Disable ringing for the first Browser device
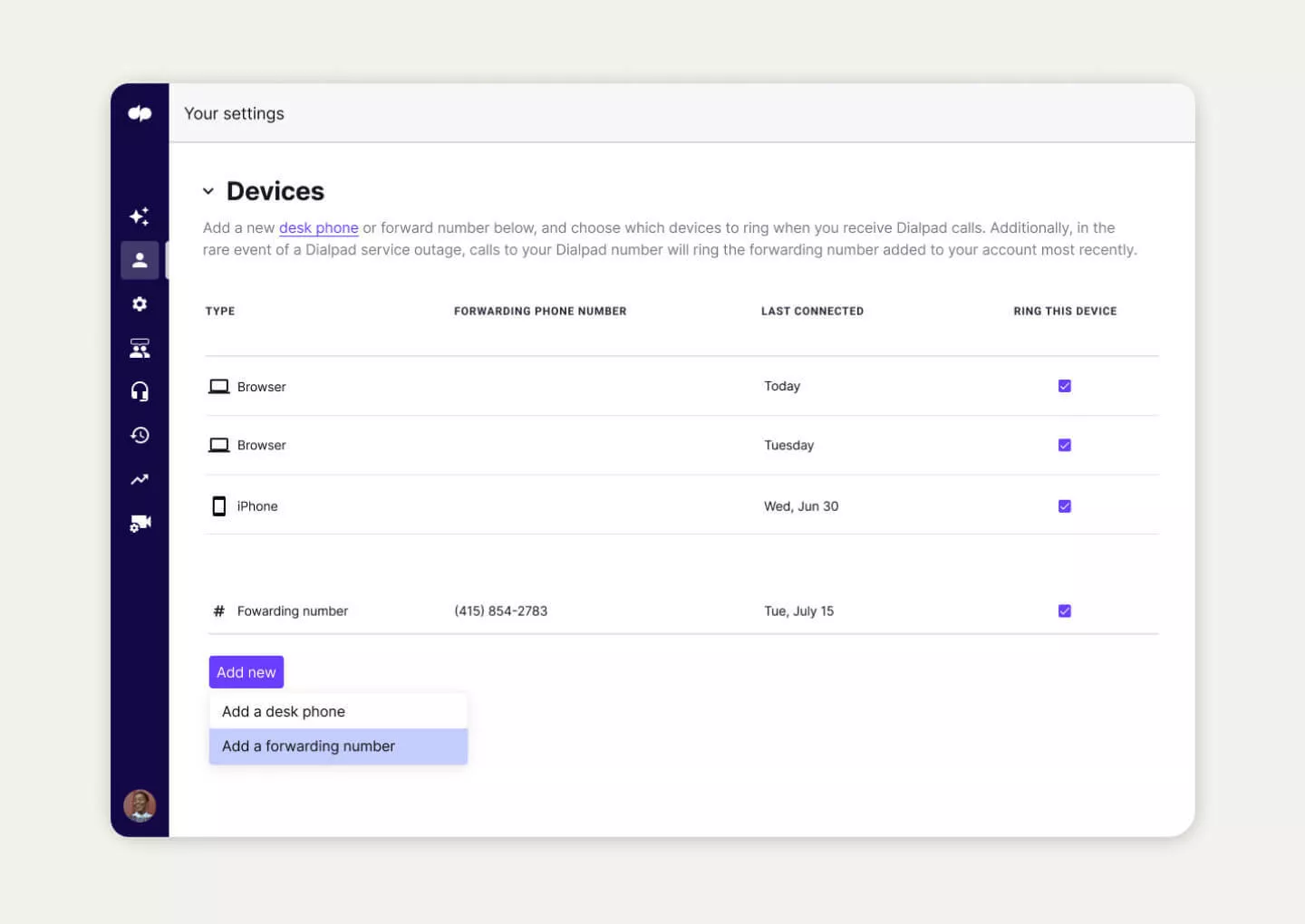Viewport: 1305px width, 924px height. click(x=1065, y=385)
